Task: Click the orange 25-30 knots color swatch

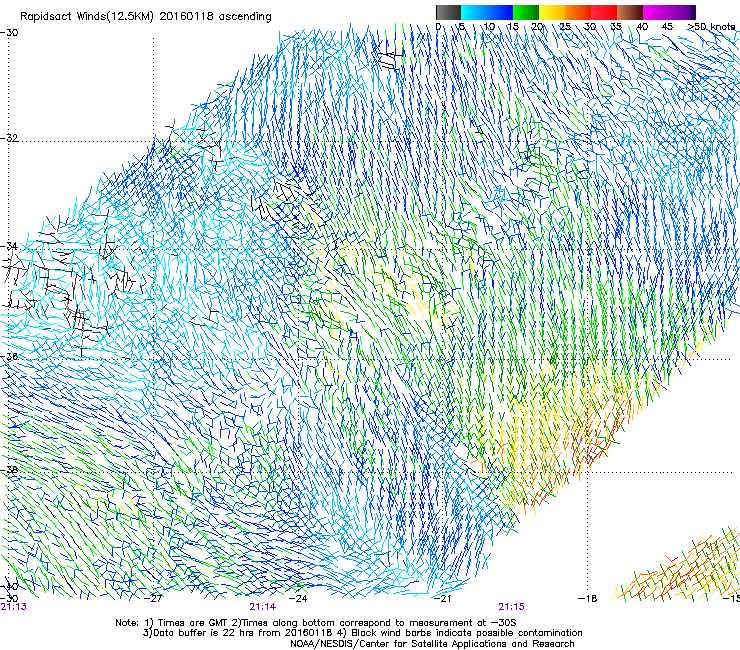Action: pos(578,12)
